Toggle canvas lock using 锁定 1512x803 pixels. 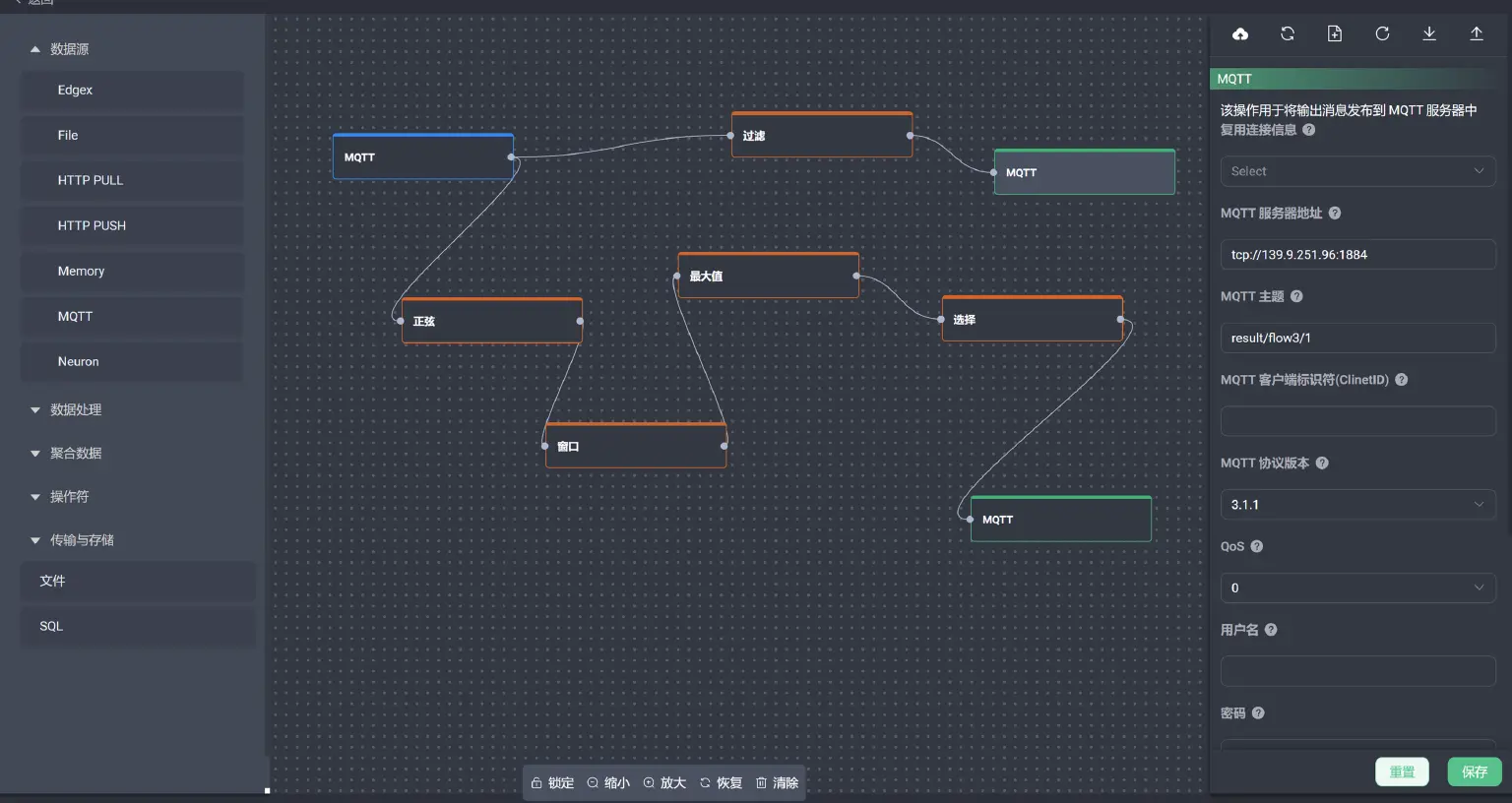tap(552, 782)
